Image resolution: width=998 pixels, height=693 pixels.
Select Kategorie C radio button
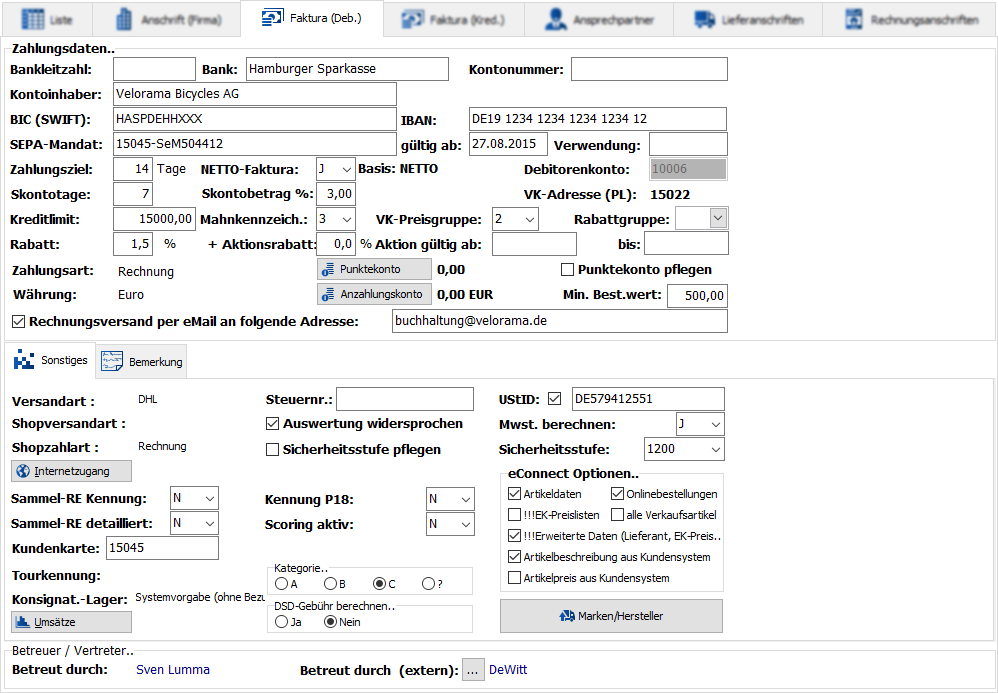click(379, 584)
